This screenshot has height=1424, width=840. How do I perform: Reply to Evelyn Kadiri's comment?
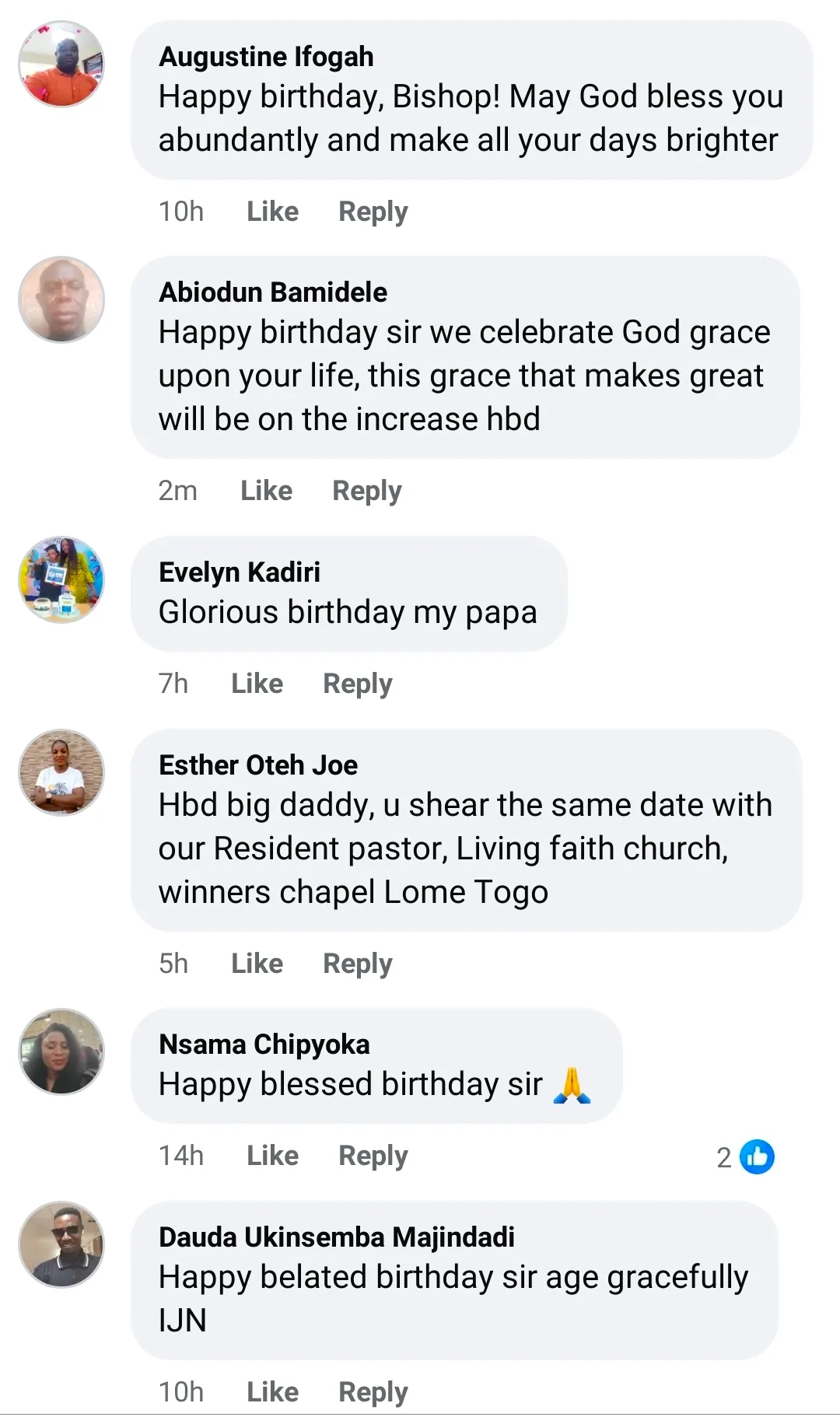pos(357,684)
